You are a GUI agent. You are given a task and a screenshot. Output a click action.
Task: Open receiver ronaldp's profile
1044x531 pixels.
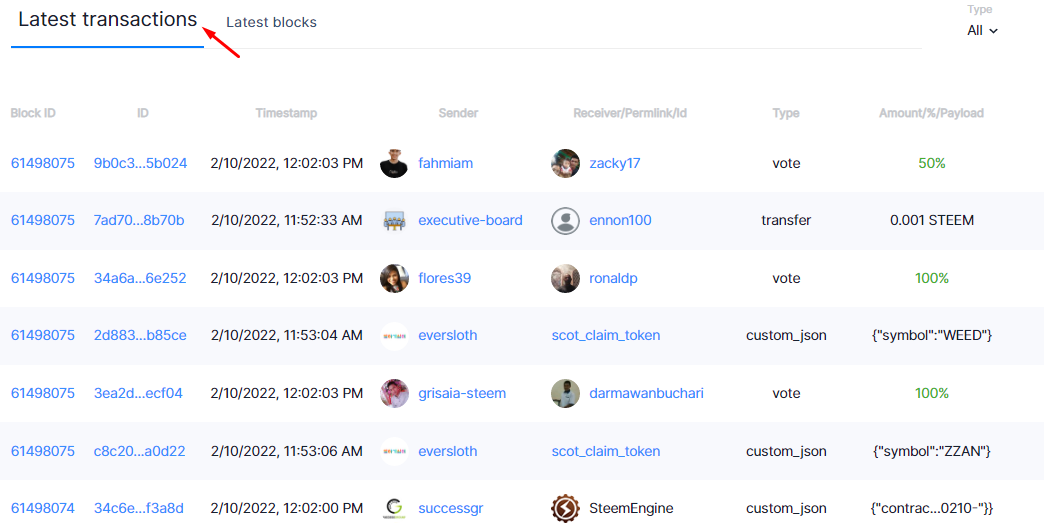click(613, 278)
